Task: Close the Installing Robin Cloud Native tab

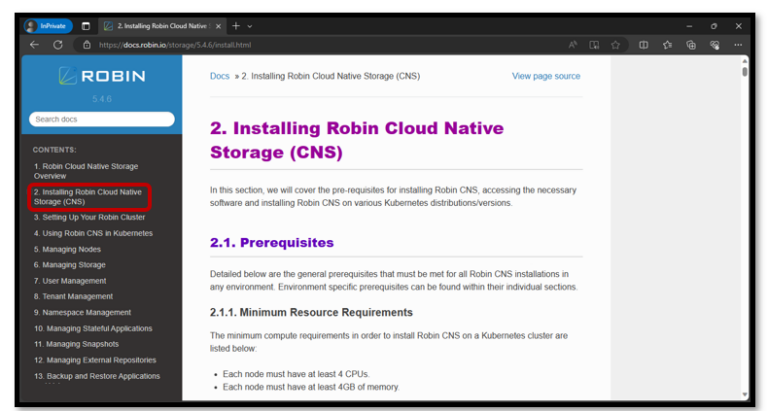Action: (x=218, y=26)
